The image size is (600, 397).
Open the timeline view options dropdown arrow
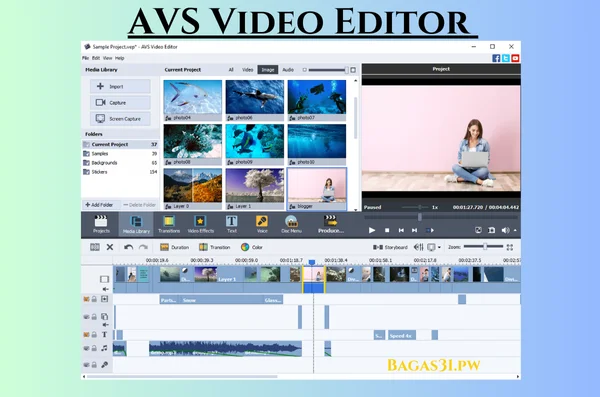pyautogui.click(x=439, y=247)
